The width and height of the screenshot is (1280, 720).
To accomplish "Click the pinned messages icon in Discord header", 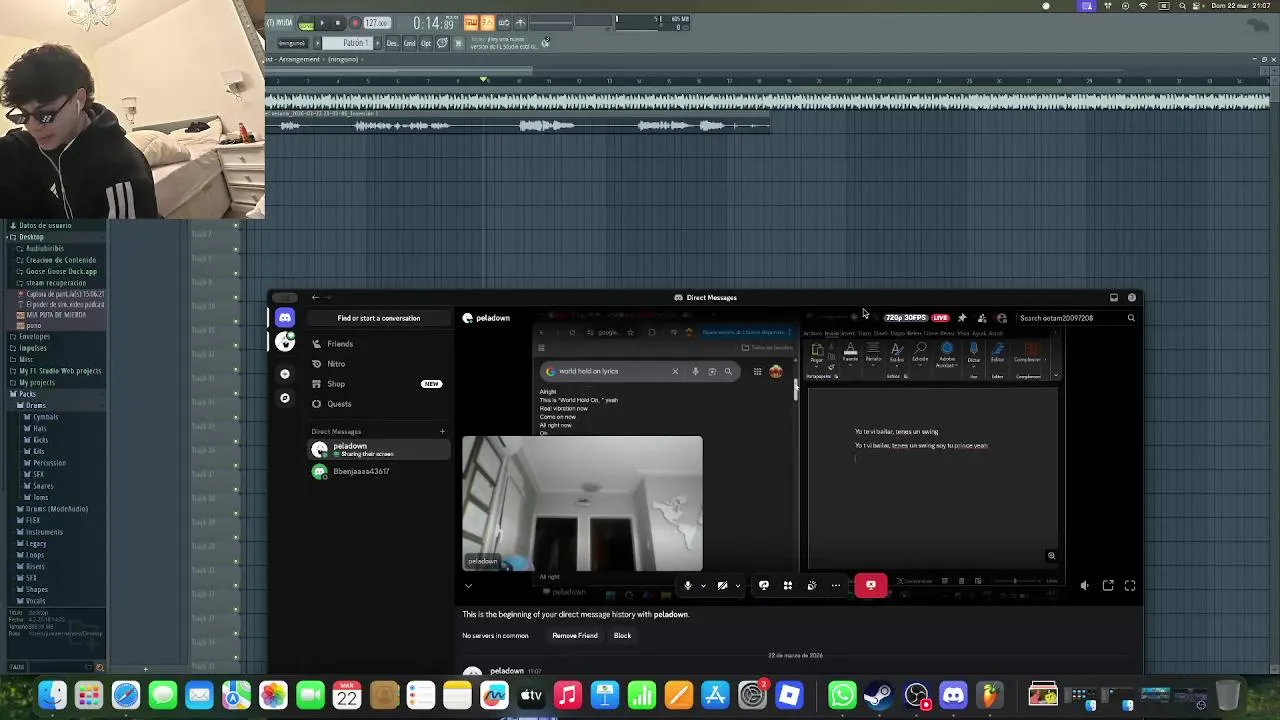I will [x=962, y=318].
